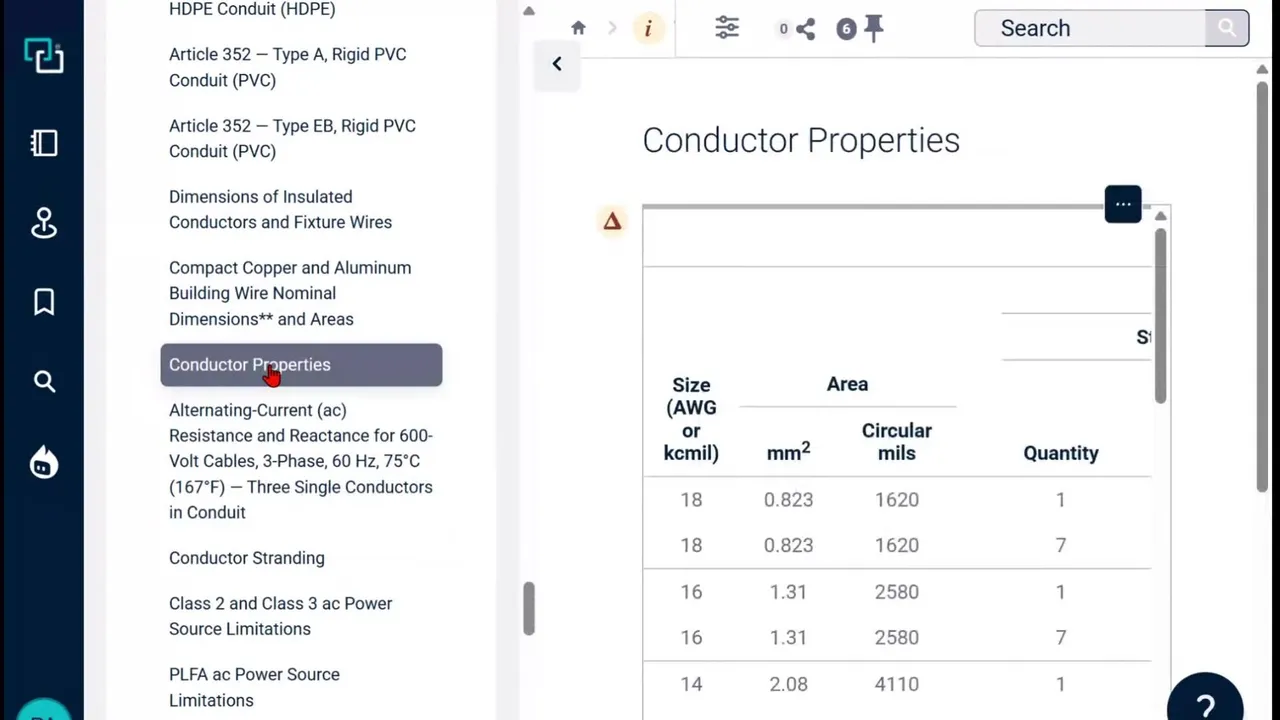
Task: Click the Conductor Properties page heading
Action: [801, 140]
